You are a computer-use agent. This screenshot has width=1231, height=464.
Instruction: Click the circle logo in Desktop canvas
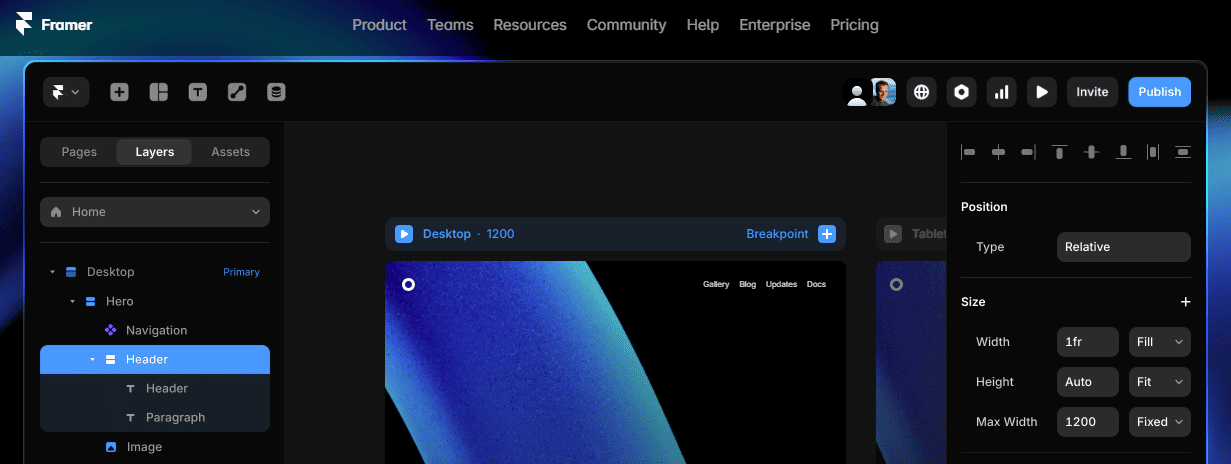[x=408, y=285]
